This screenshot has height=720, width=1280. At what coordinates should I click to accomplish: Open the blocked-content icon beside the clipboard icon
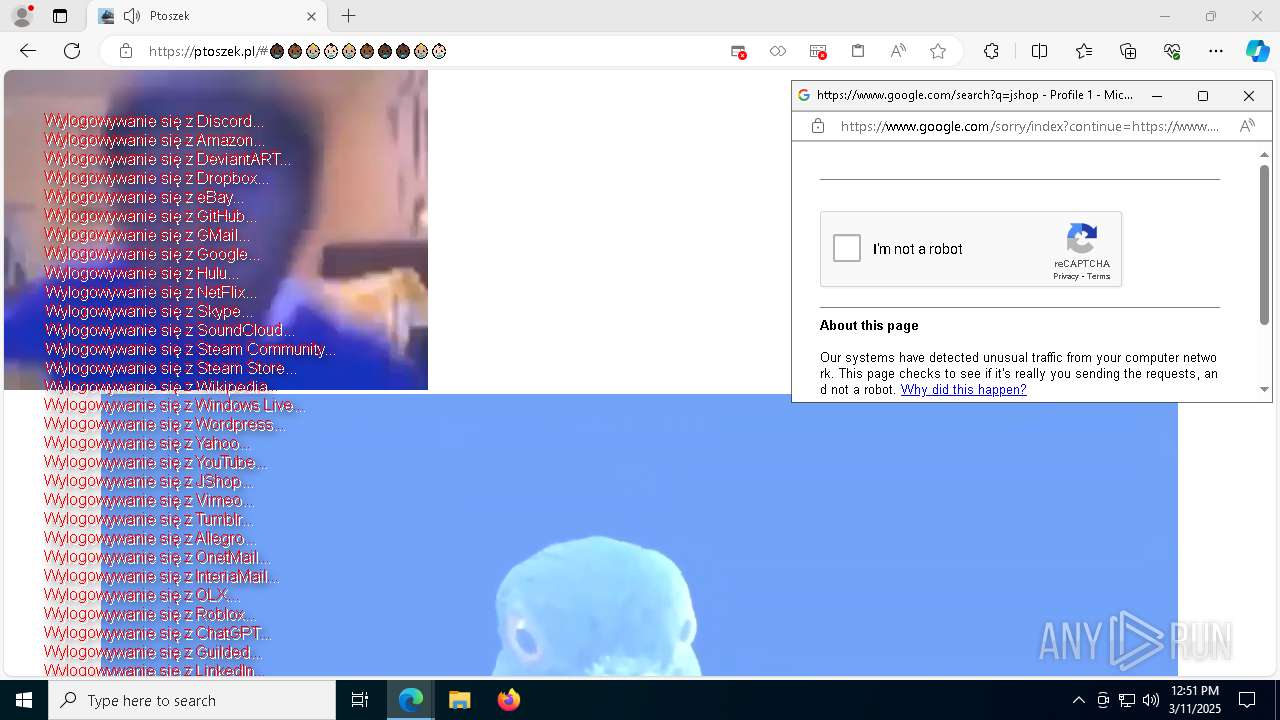coord(818,51)
